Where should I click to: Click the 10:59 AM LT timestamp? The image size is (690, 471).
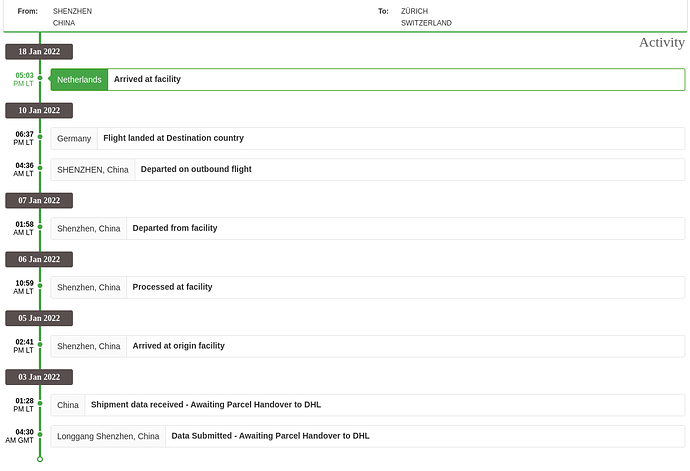24,287
